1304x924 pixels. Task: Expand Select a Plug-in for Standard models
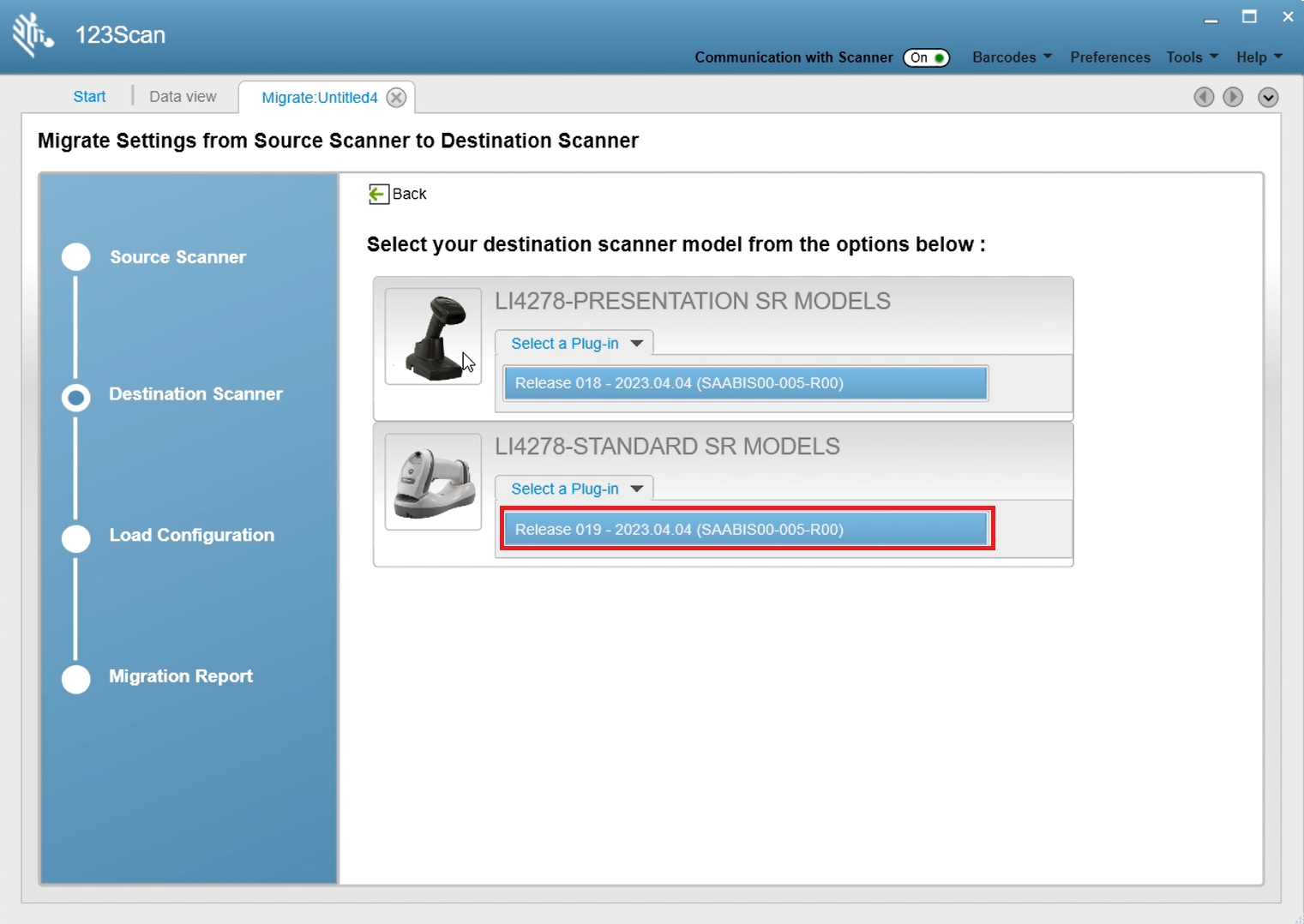pos(574,489)
